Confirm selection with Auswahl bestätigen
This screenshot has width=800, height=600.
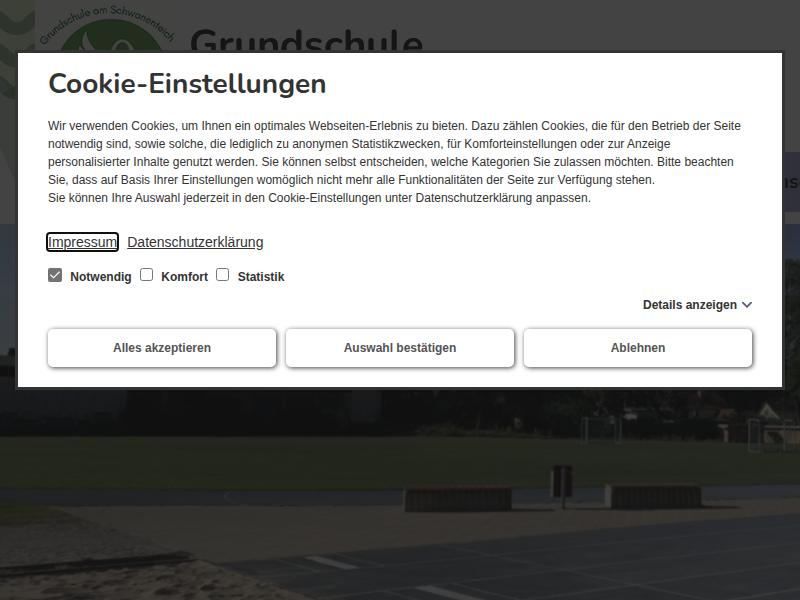click(x=400, y=348)
